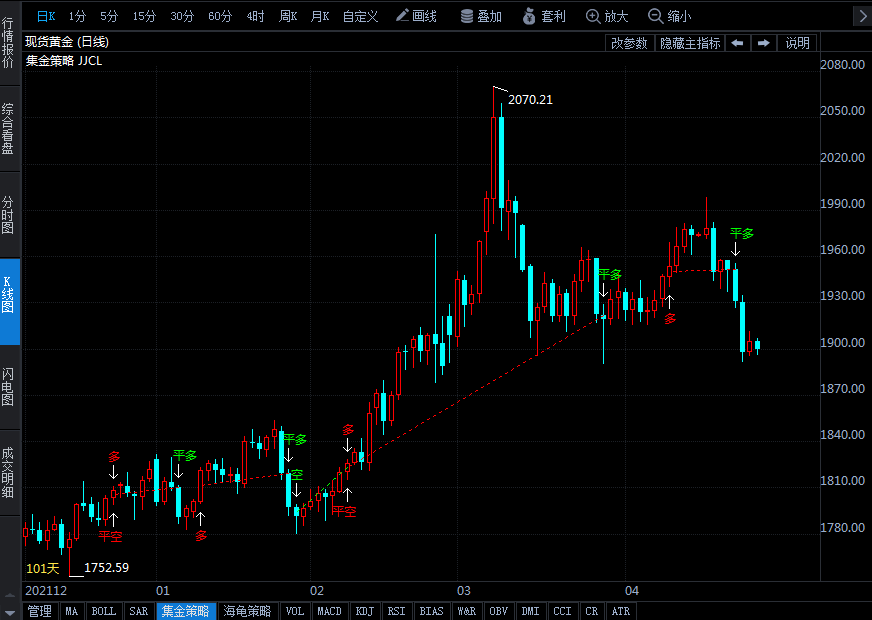Show the OBV sub-indicator
The image size is (872, 620).
[499, 611]
